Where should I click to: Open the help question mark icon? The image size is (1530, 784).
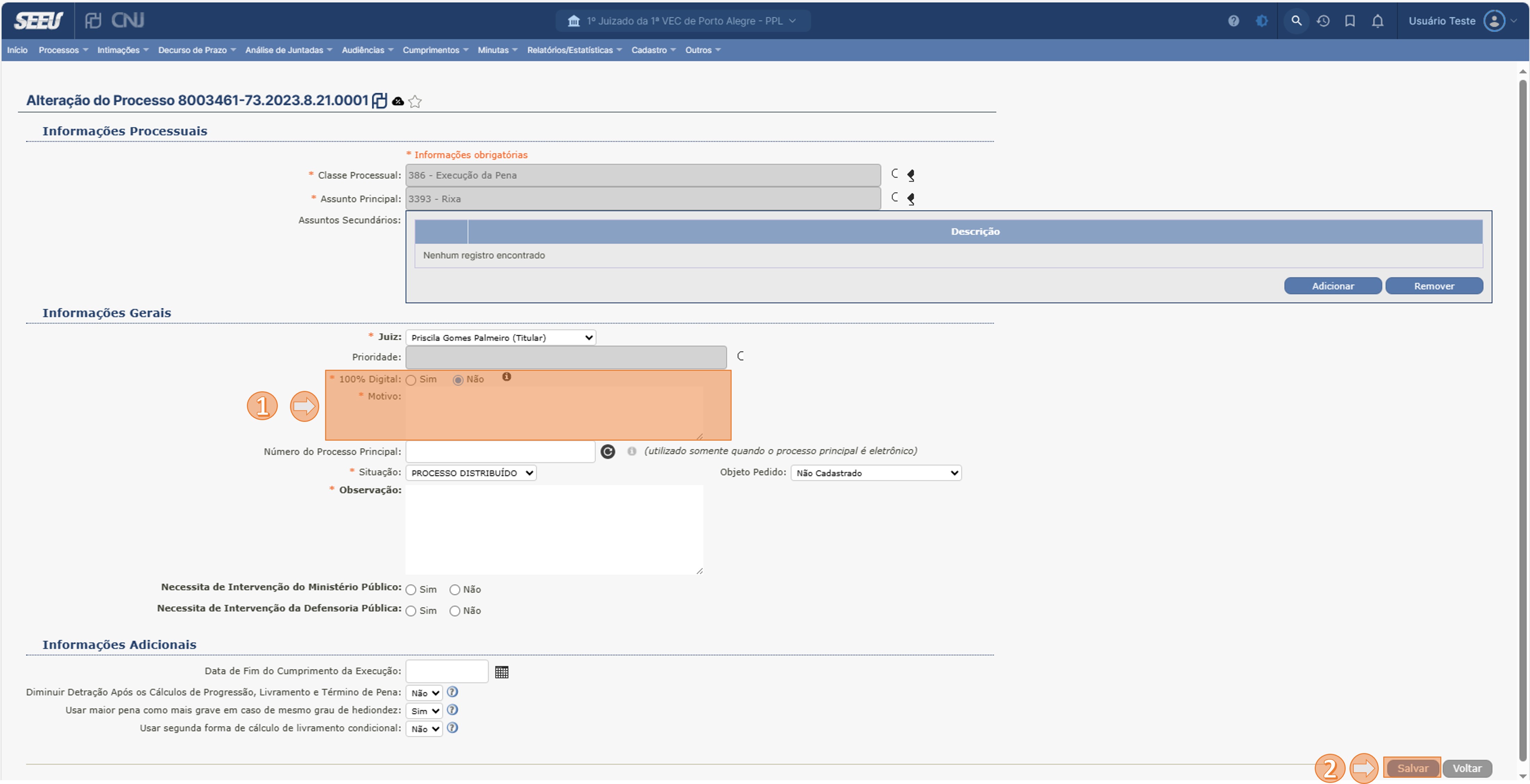[x=1233, y=21]
